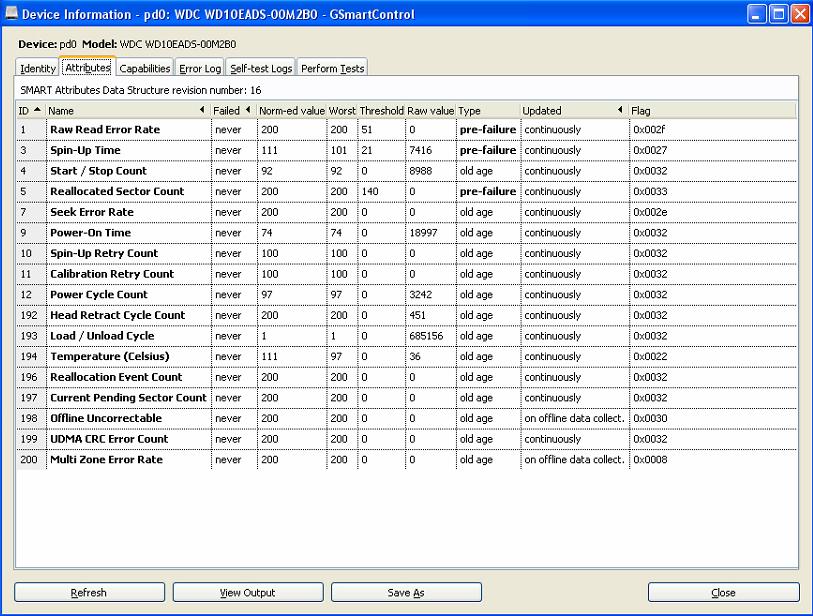813x616 pixels.
Task: Click the Save As button
Action: (406, 592)
